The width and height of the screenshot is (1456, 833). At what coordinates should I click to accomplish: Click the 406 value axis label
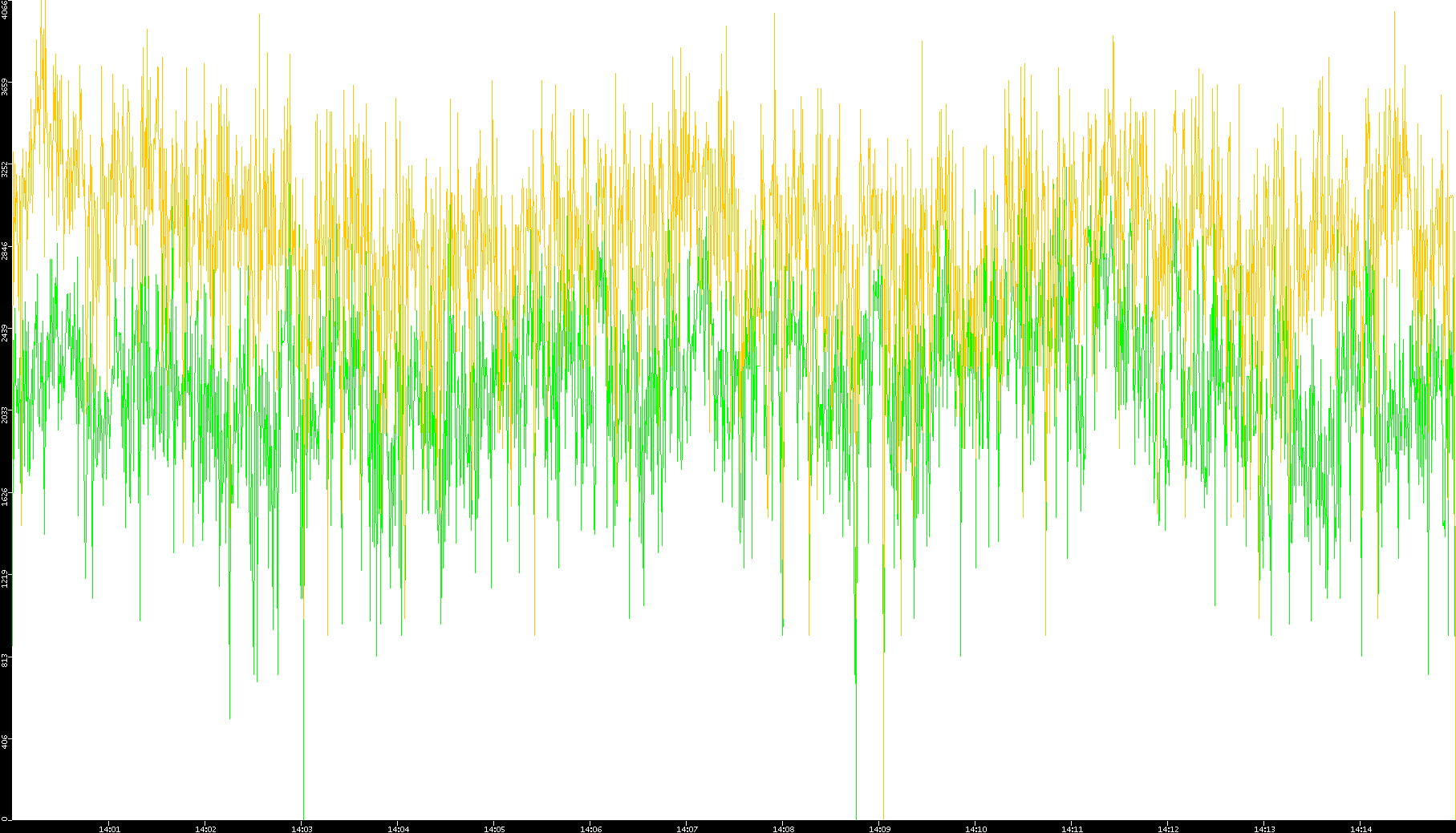click(x=5, y=741)
